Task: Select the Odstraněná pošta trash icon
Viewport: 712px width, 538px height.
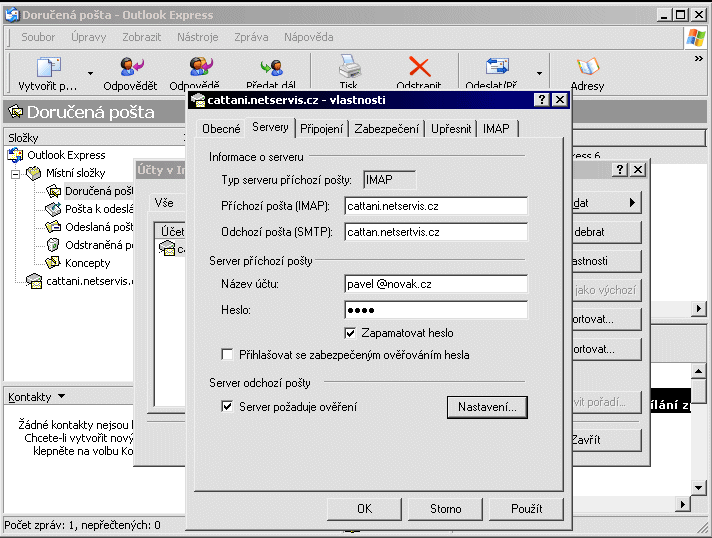Action: 53,245
